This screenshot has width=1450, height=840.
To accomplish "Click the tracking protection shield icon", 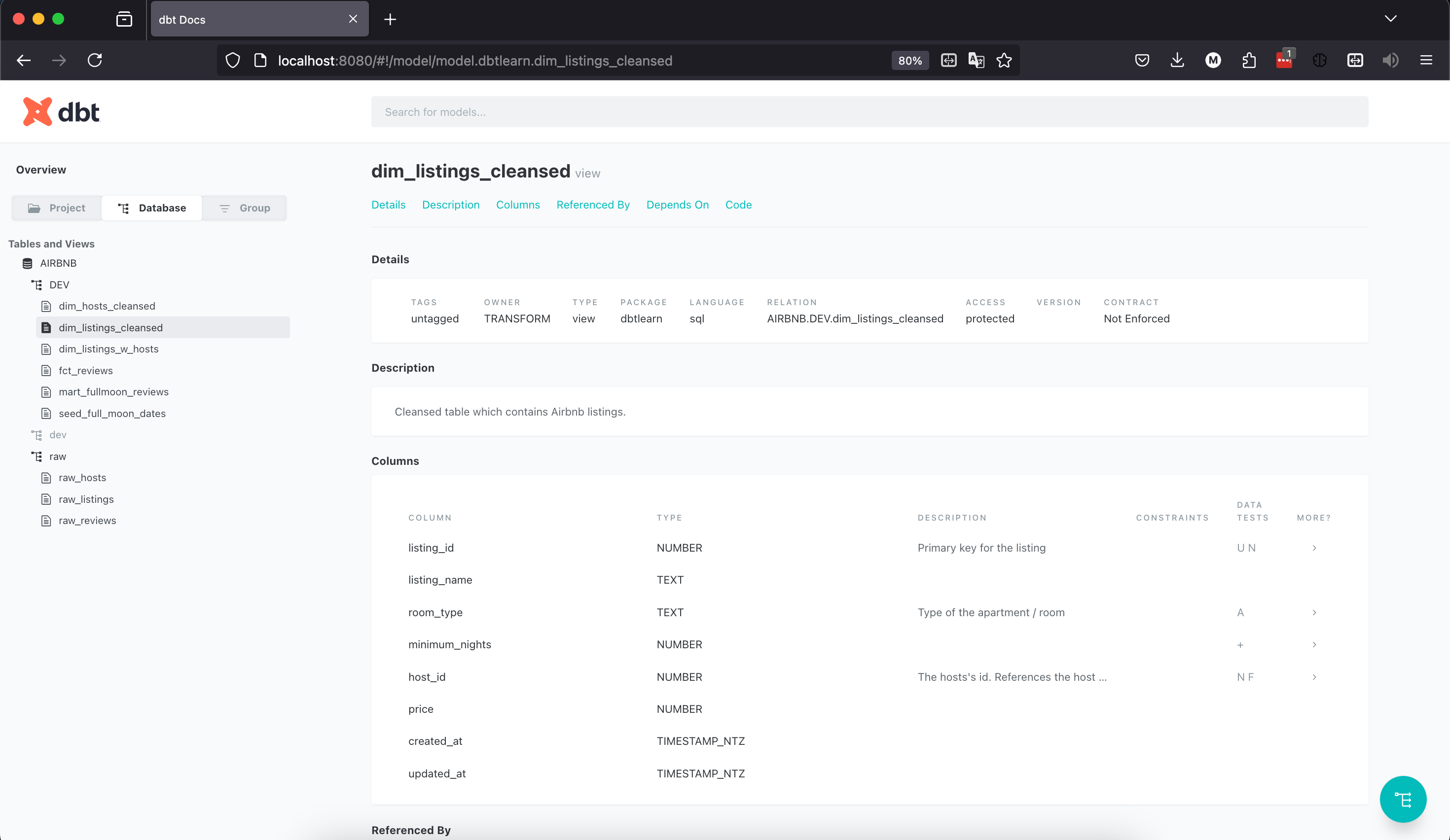I will (x=232, y=60).
